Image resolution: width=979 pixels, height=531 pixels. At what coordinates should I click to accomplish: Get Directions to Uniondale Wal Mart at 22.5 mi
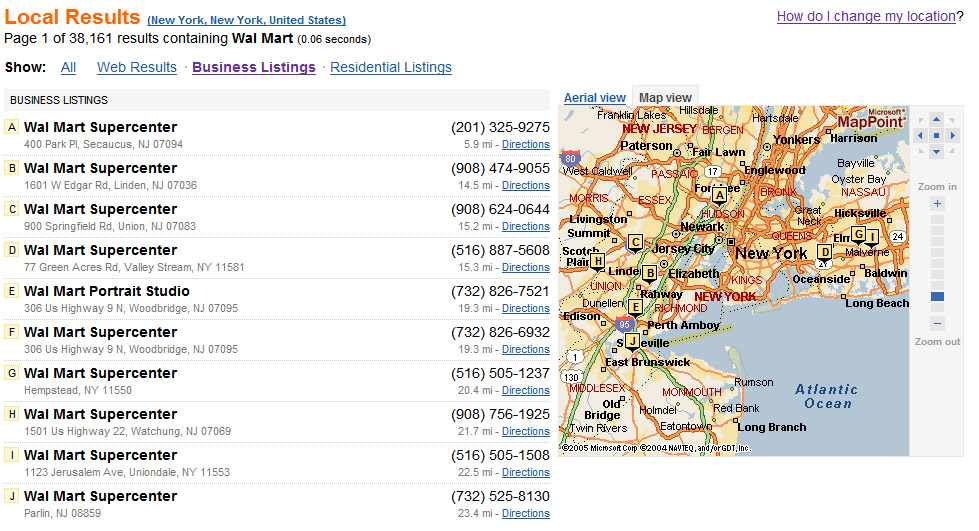click(526, 472)
